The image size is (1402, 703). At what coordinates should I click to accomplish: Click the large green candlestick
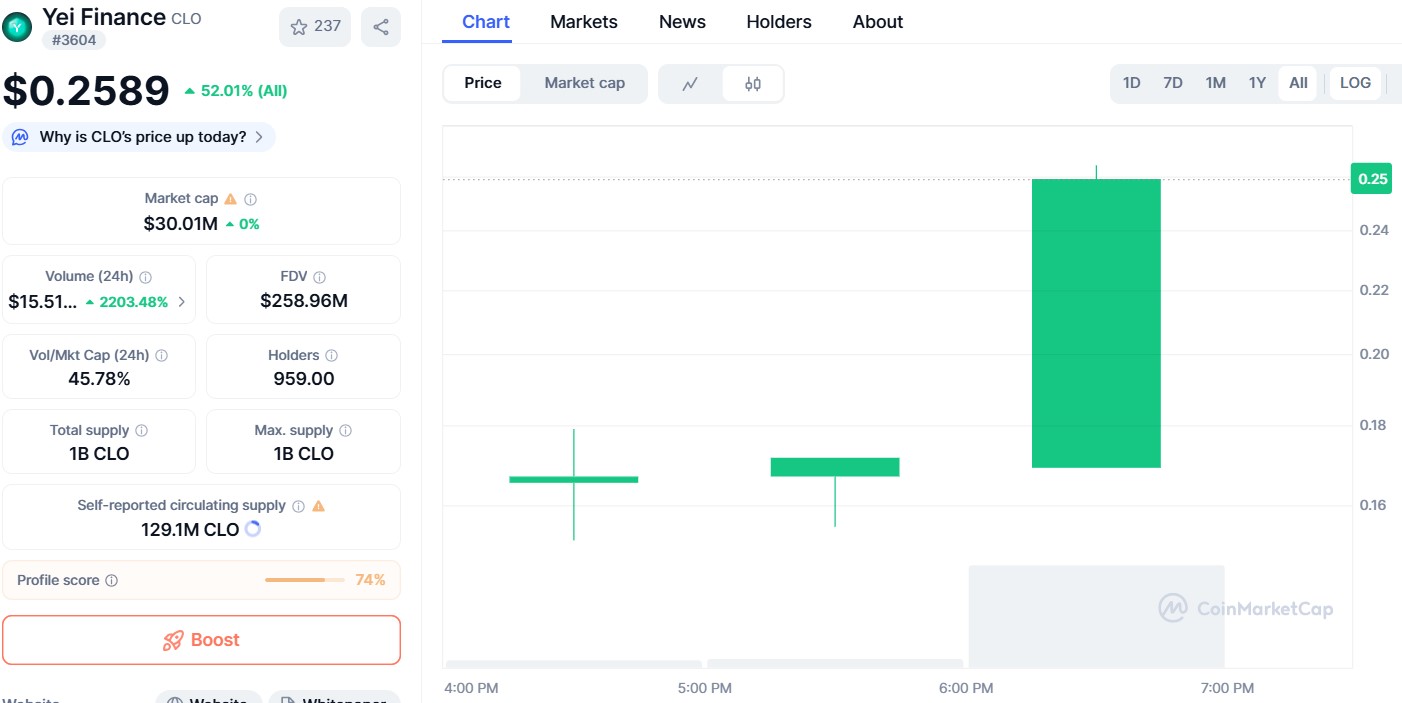click(1096, 323)
